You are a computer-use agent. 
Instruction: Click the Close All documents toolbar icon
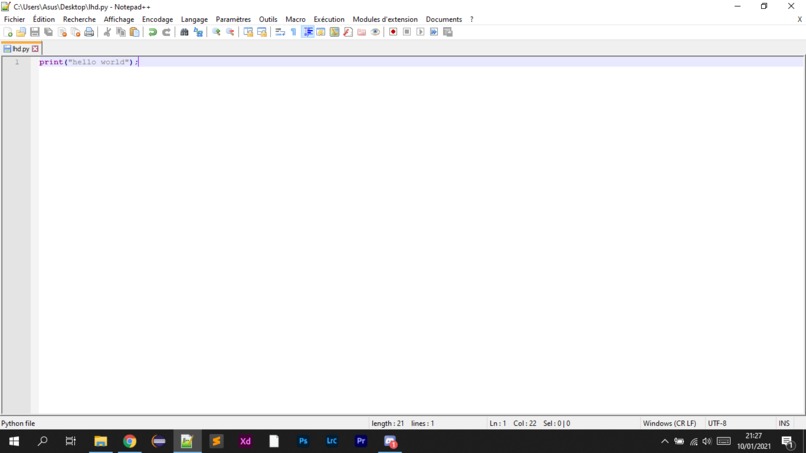[x=76, y=32]
